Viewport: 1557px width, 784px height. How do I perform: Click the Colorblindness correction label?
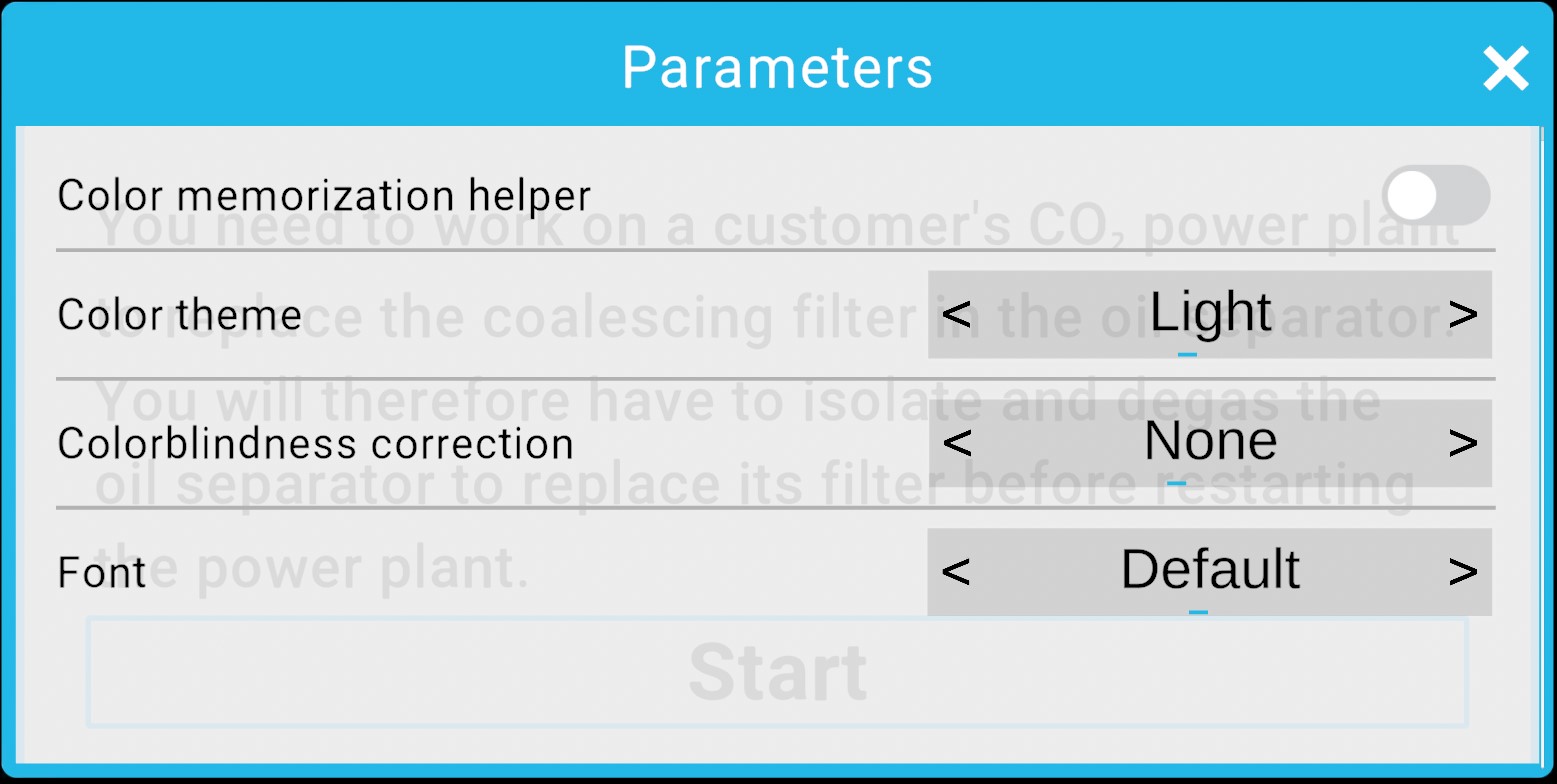[316, 443]
